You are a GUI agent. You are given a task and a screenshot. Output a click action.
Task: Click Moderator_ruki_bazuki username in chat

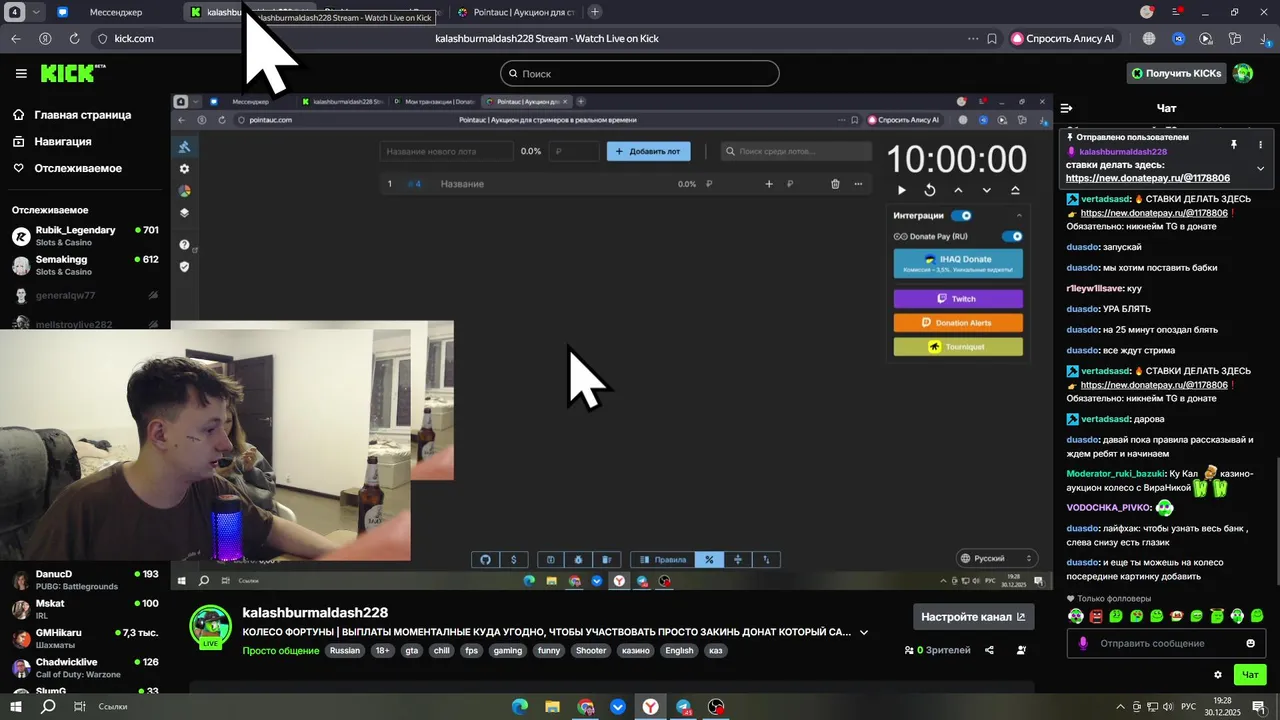pyautogui.click(x=1116, y=473)
